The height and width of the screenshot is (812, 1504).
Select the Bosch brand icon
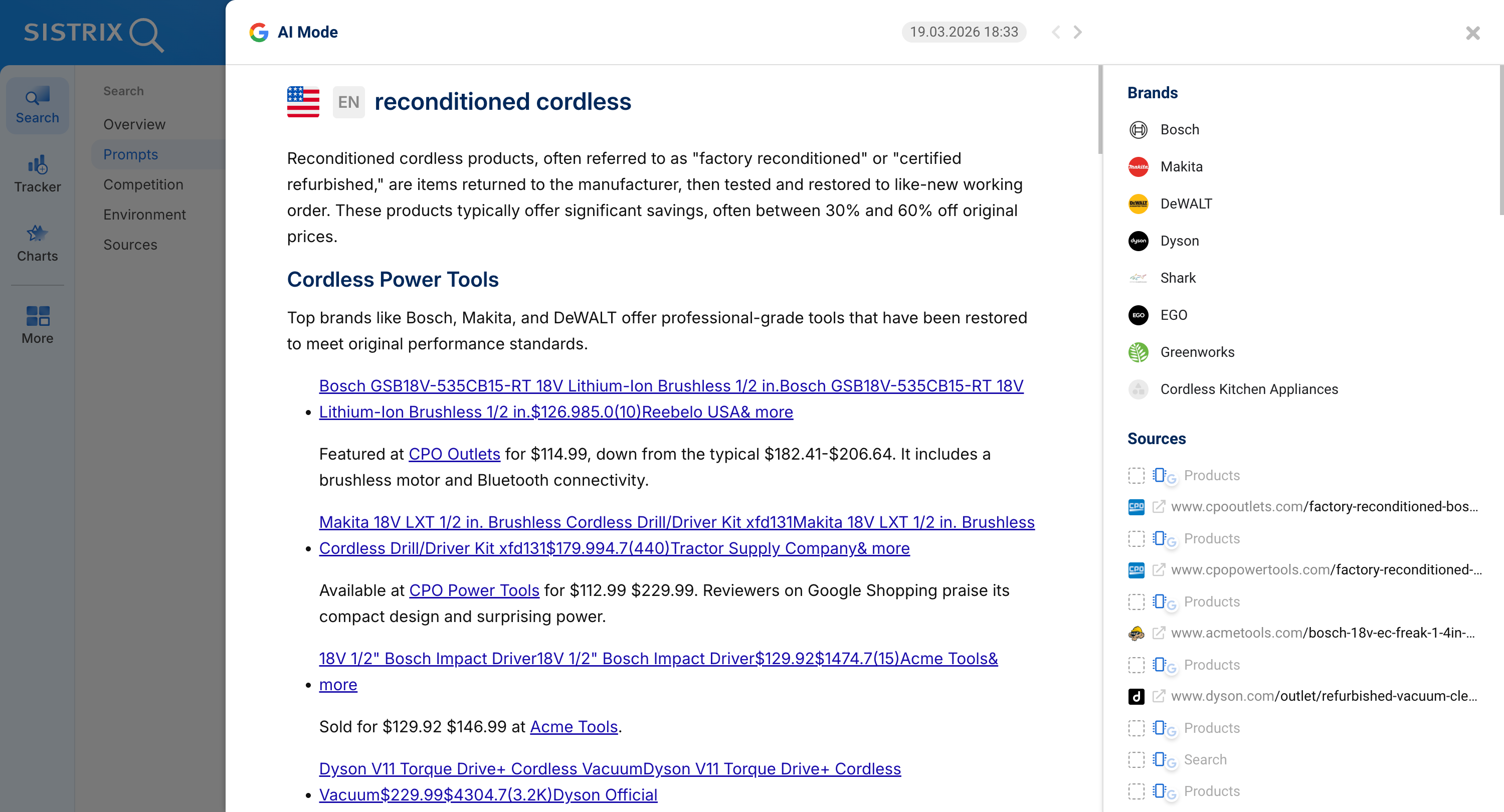pyautogui.click(x=1138, y=130)
